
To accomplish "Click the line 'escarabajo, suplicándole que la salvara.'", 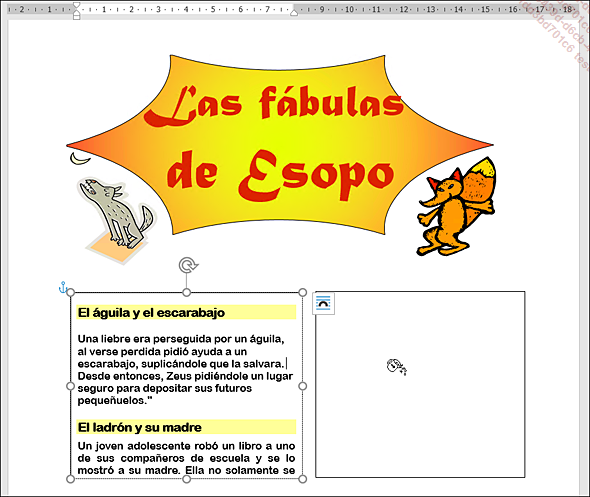I will point(181,364).
